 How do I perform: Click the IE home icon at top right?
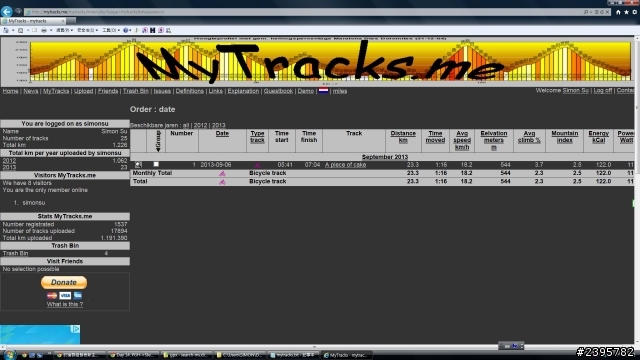point(618,12)
